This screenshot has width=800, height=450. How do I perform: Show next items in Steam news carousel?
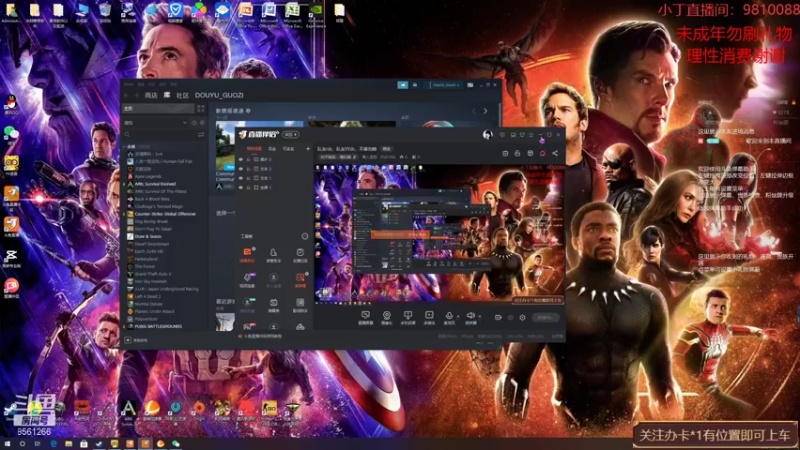pos(485,111)
